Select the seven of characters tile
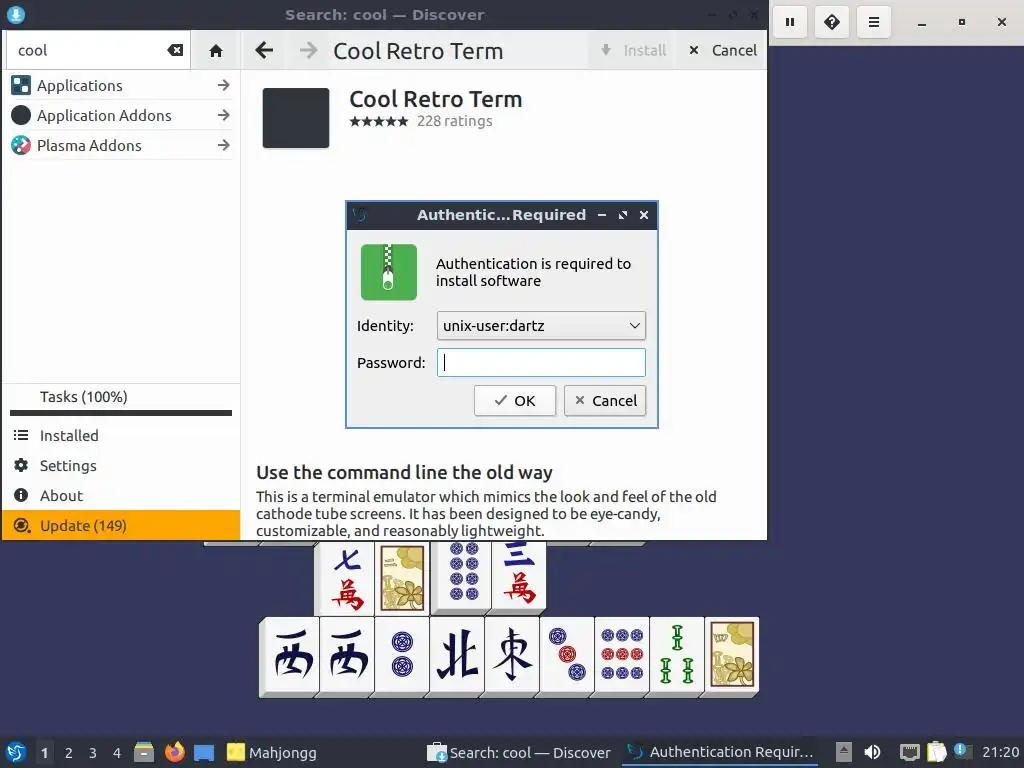Viewport: 1024px width, 768px height. point(347,577)
